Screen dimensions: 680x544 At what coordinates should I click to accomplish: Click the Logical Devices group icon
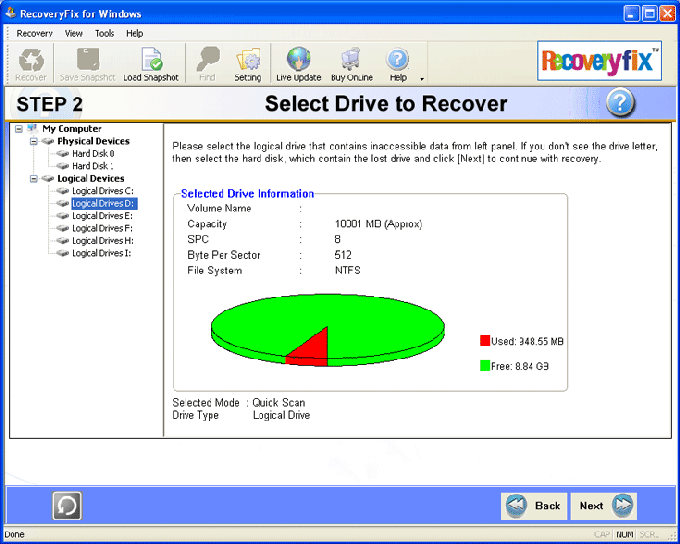pyautogui.click(x=47, y=179)
